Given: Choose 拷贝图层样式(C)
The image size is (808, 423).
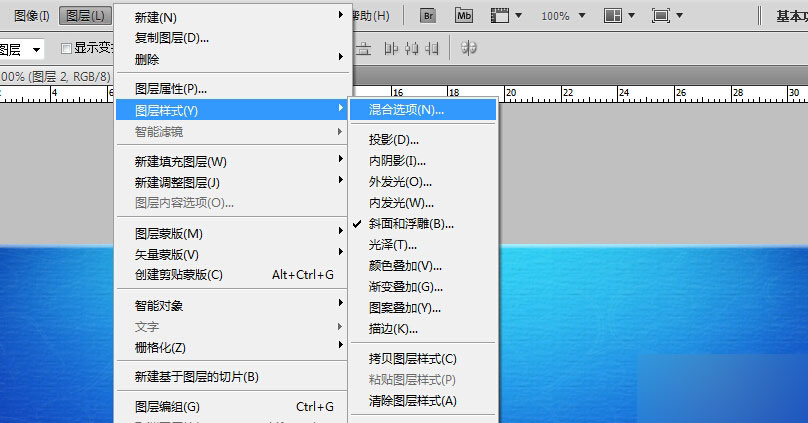Looking at the screenshot, I should [x=423, y=359].
